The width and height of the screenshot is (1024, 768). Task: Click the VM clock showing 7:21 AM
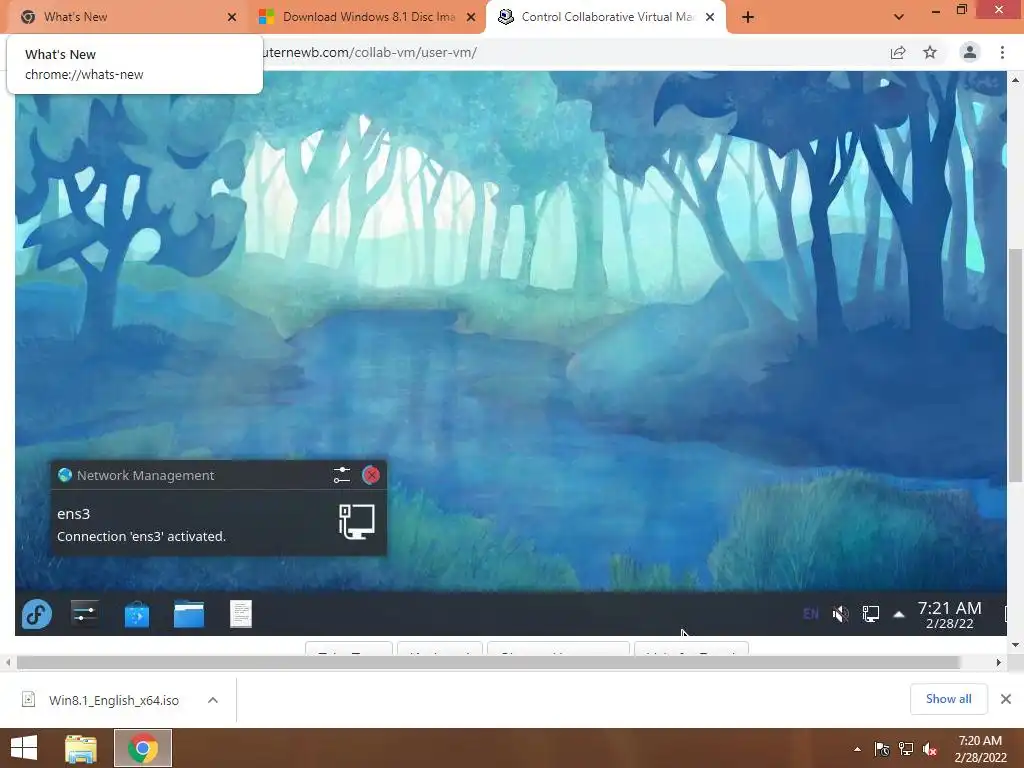[x=950, y=615]
